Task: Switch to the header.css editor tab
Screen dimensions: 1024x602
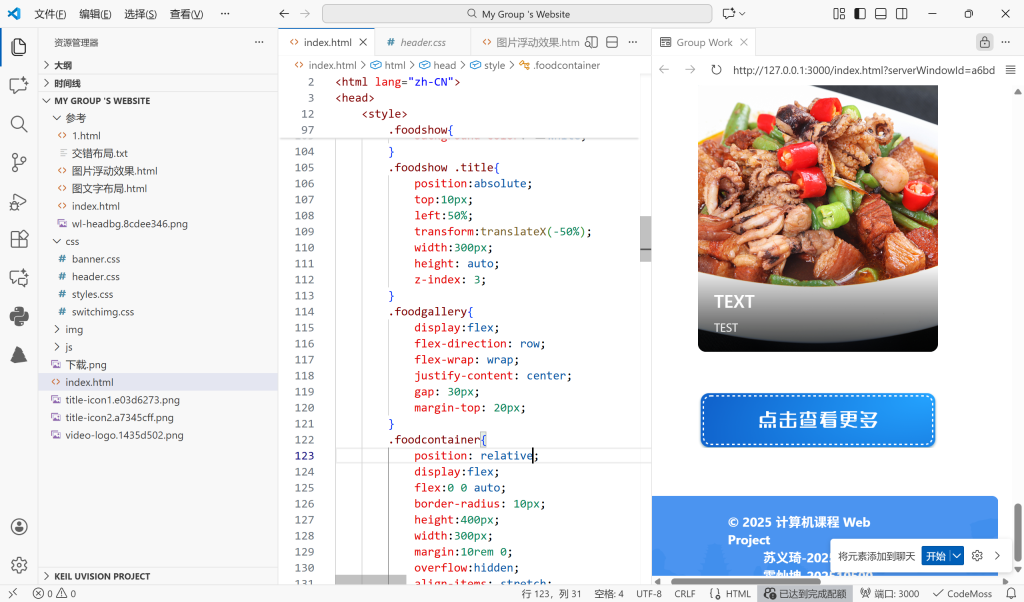Action: (x=422, y=43)
